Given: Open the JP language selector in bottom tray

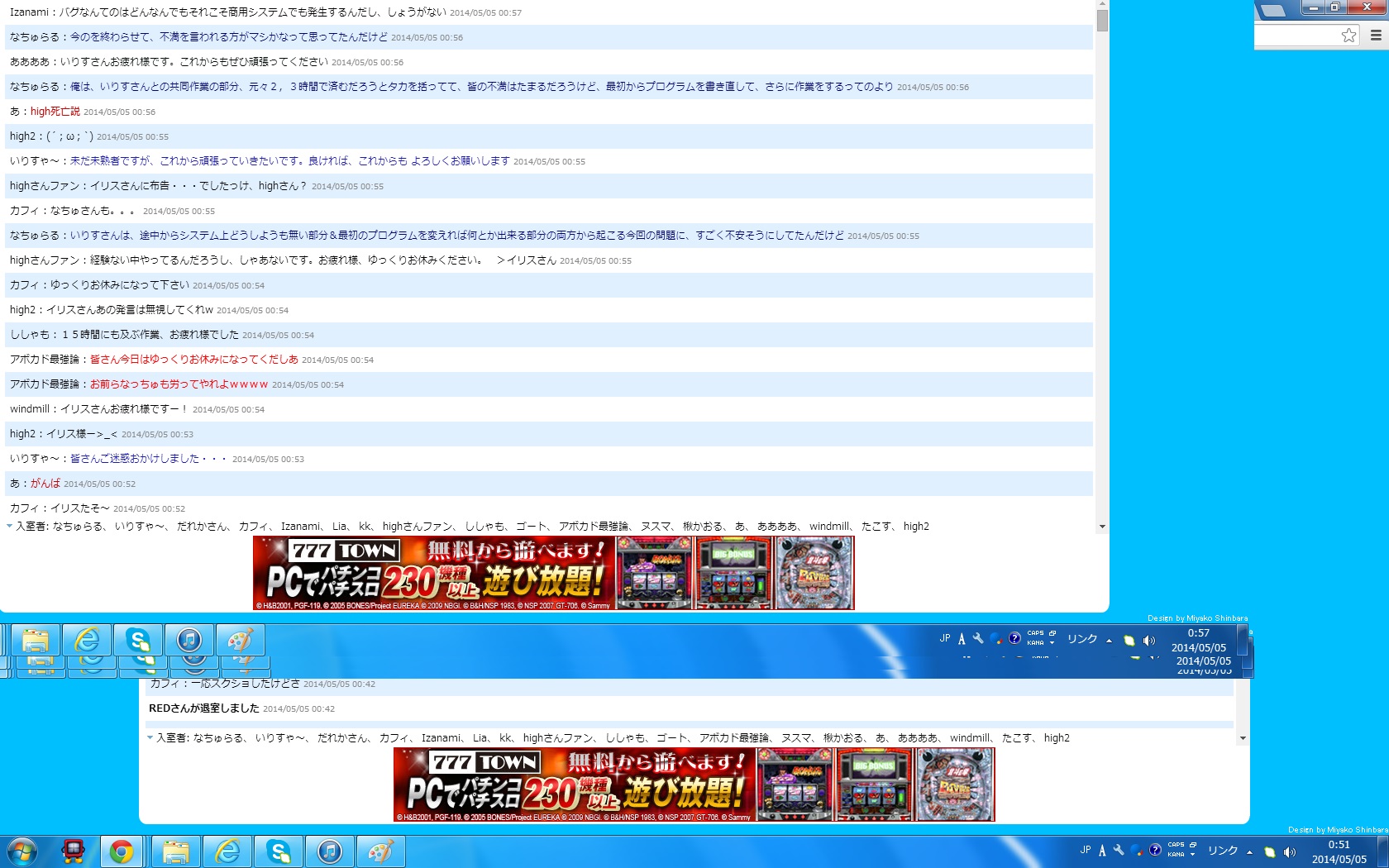Looking at the screenshot, I should tap(1086, 850).
